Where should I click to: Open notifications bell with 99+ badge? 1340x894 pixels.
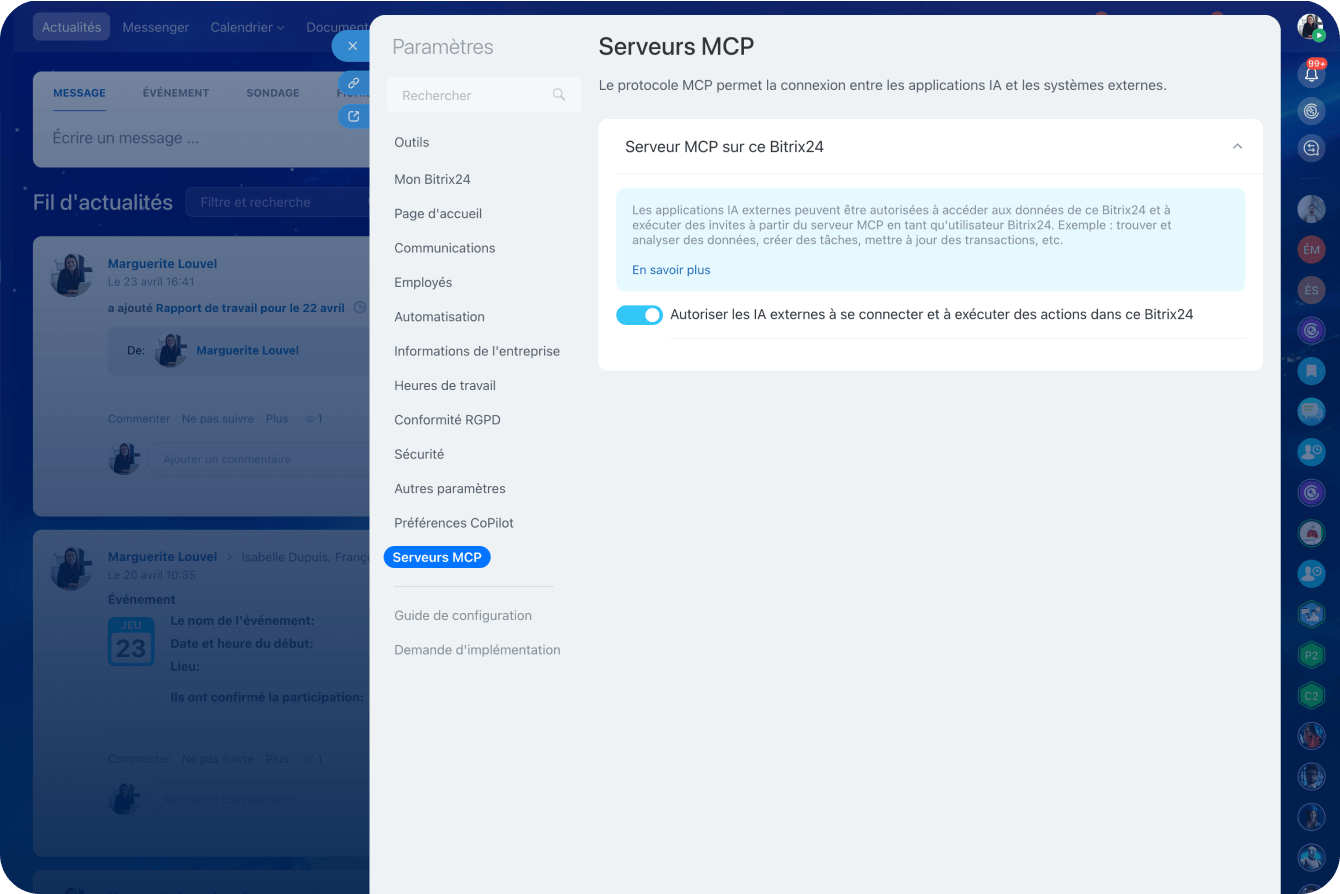(1311, 73)
